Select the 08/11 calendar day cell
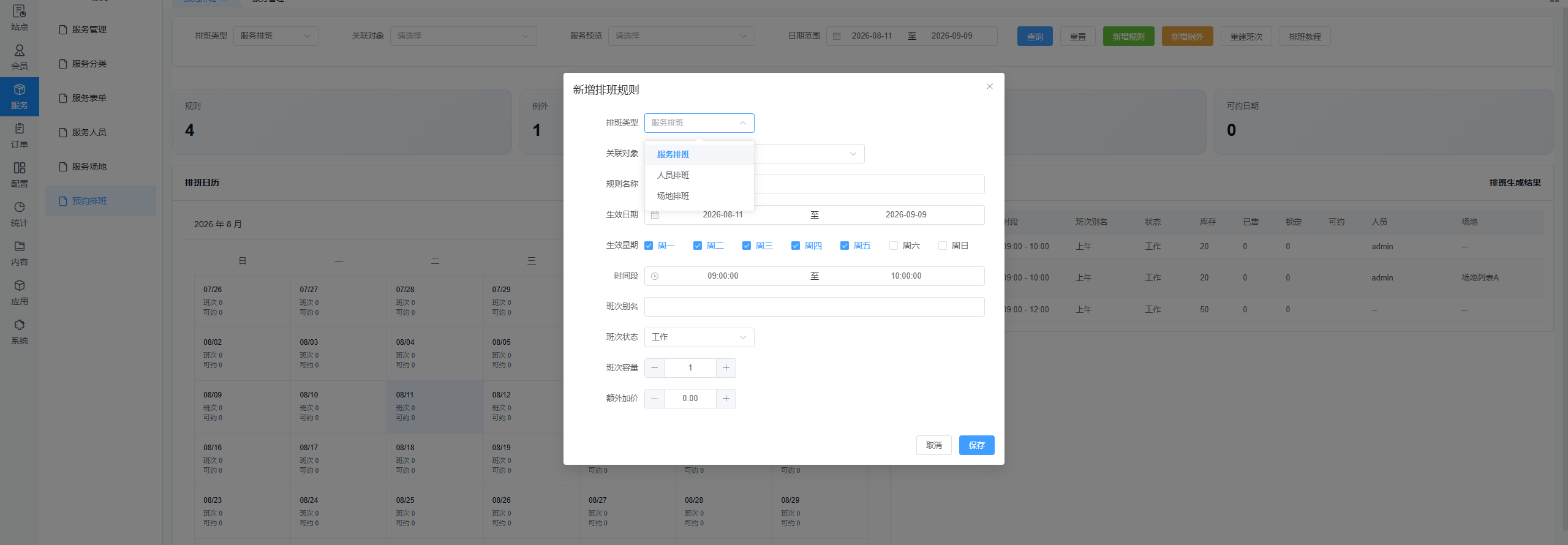The image size is (1568, 545). (435, 407)
